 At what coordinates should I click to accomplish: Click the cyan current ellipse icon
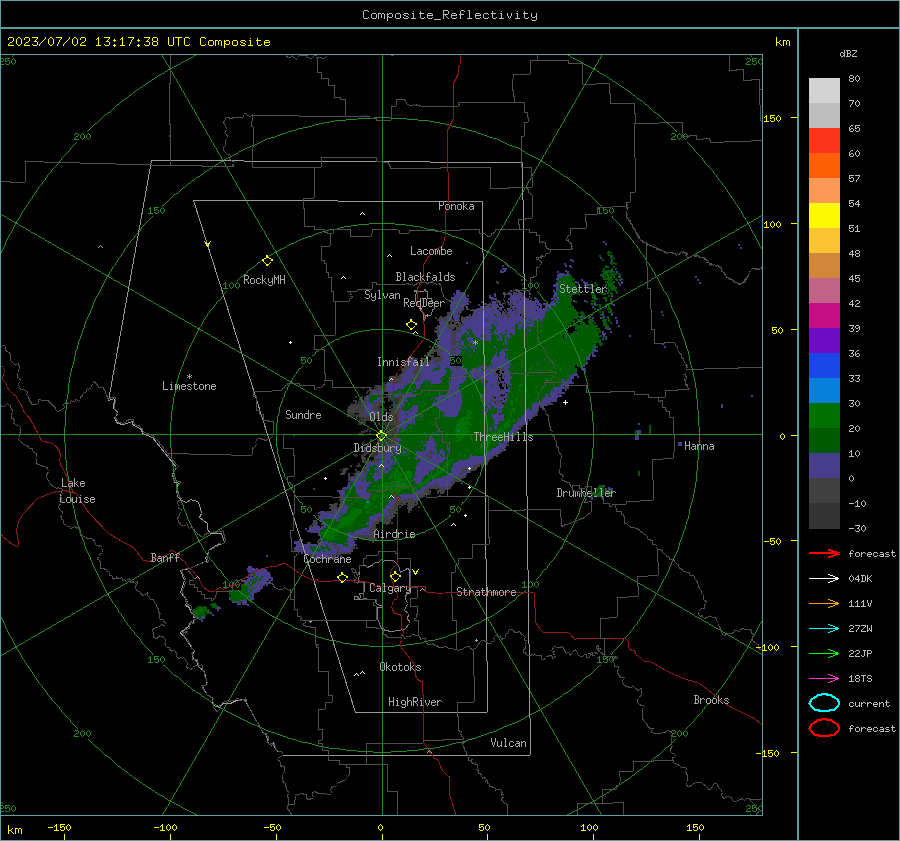coord(824,703)
